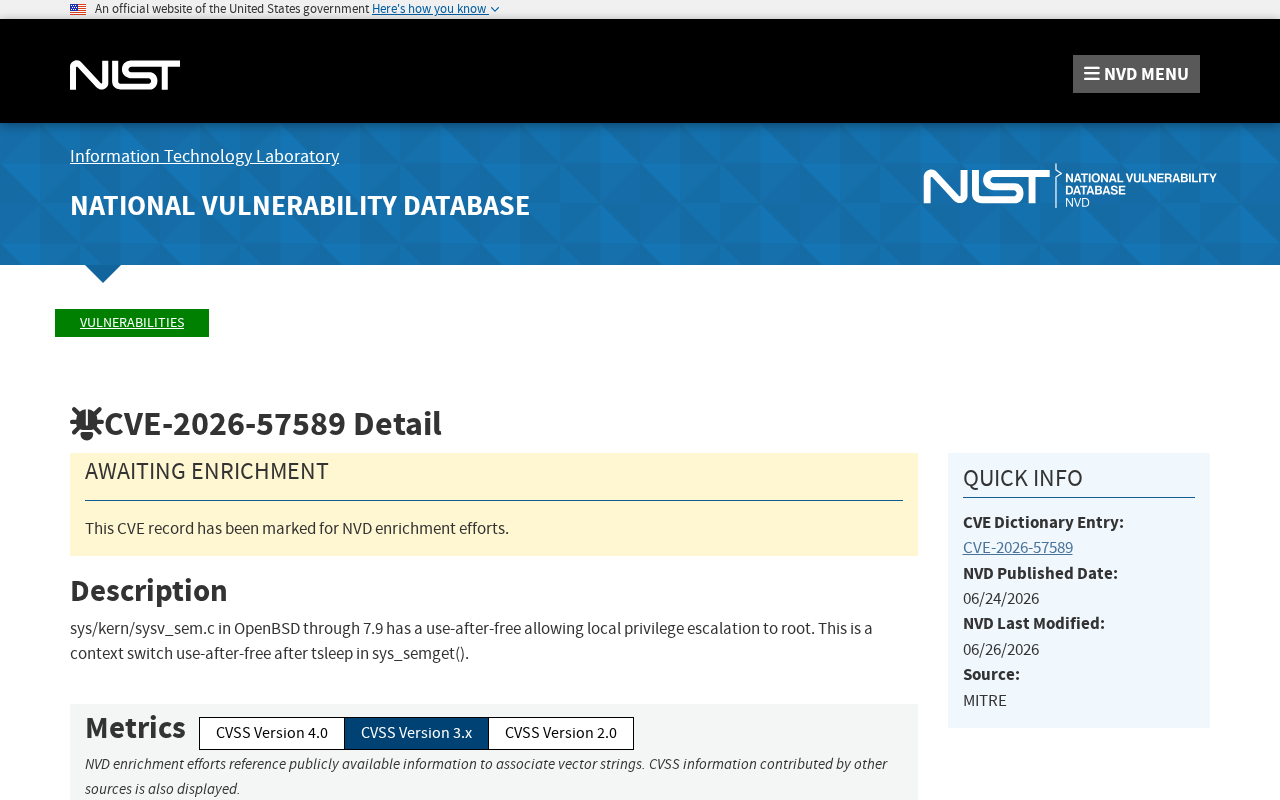The width and height of the screenshot is (1280, 800).
Task: Open Information Technology Laboratory link
Action: pos(204,157)
